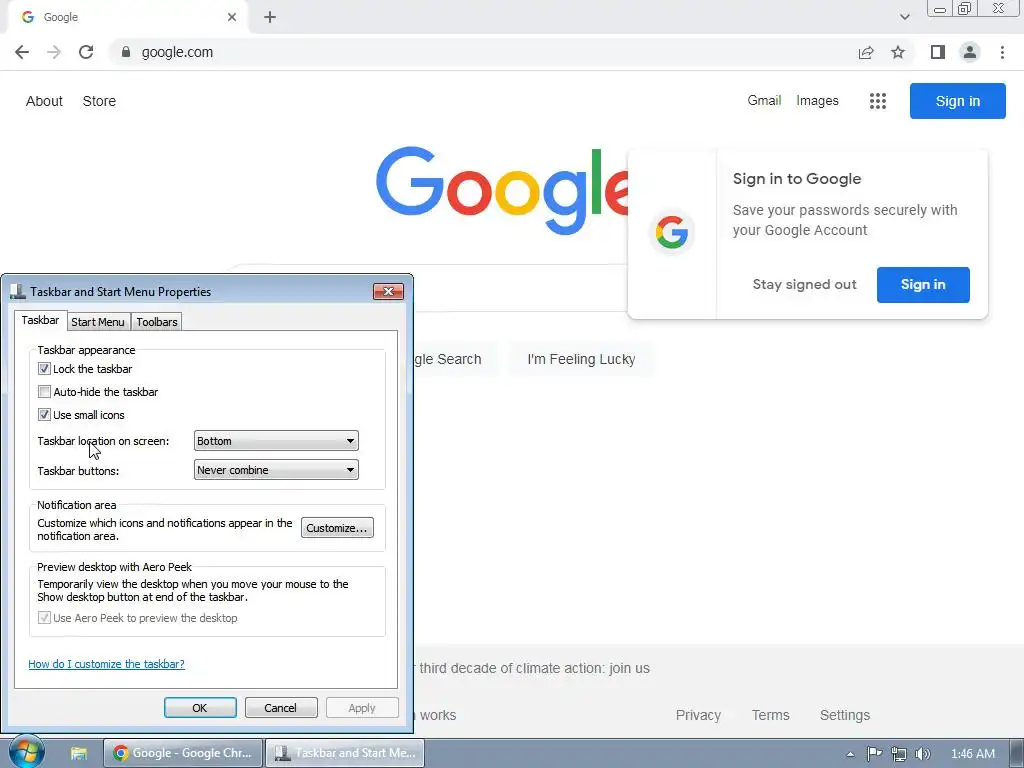Open a new tab with plus button

pyautogui.click(x=270, y=18)
